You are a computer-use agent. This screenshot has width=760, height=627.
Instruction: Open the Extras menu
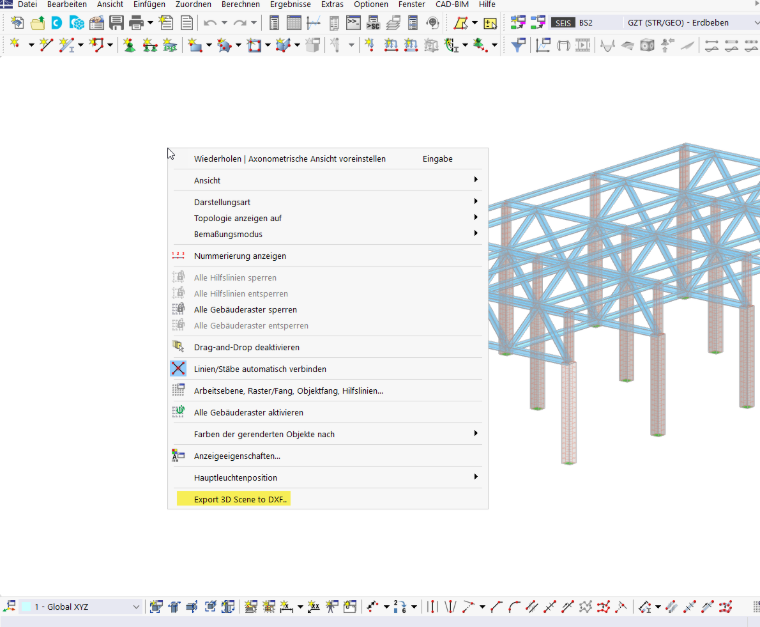tap(332, 4)
